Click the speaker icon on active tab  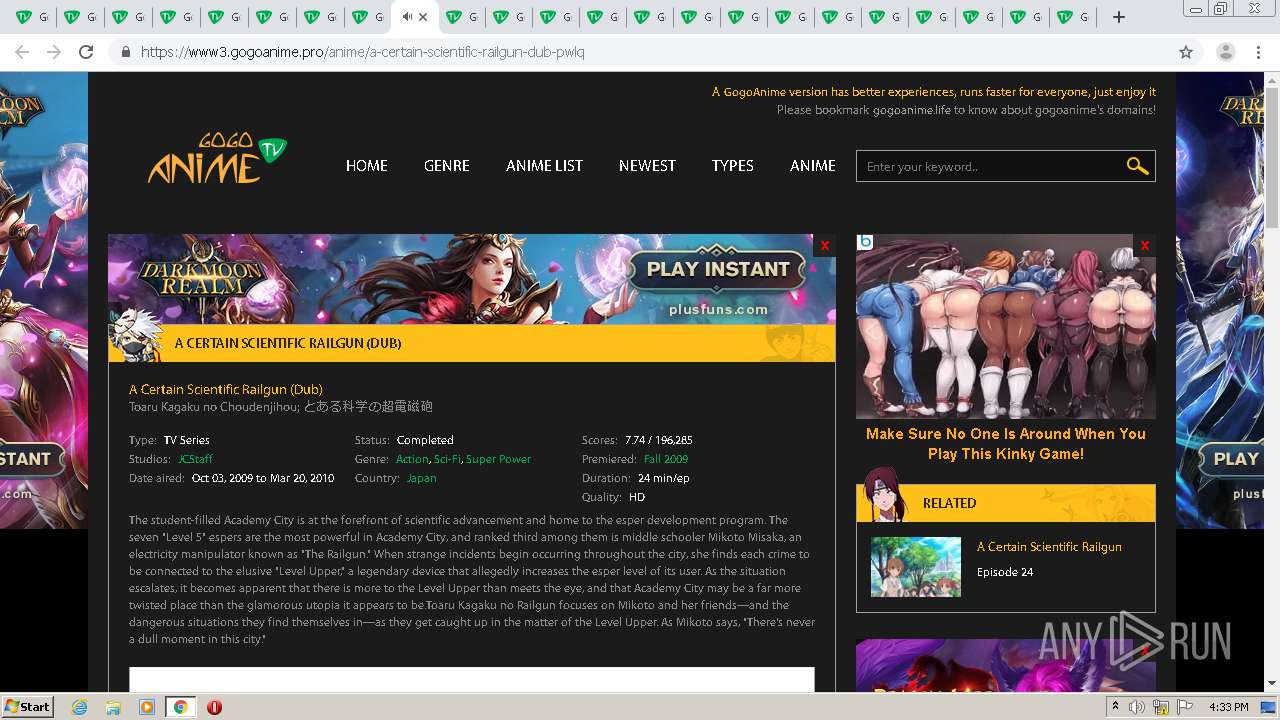(x=407, y=17)
